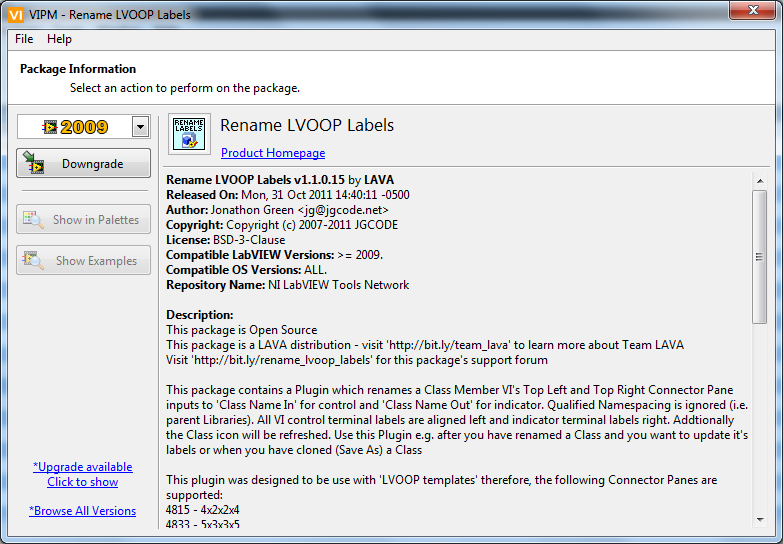Open the Product Homepage link
The image size is (783, 544).
pyautogui.click(x=273, y=153)
